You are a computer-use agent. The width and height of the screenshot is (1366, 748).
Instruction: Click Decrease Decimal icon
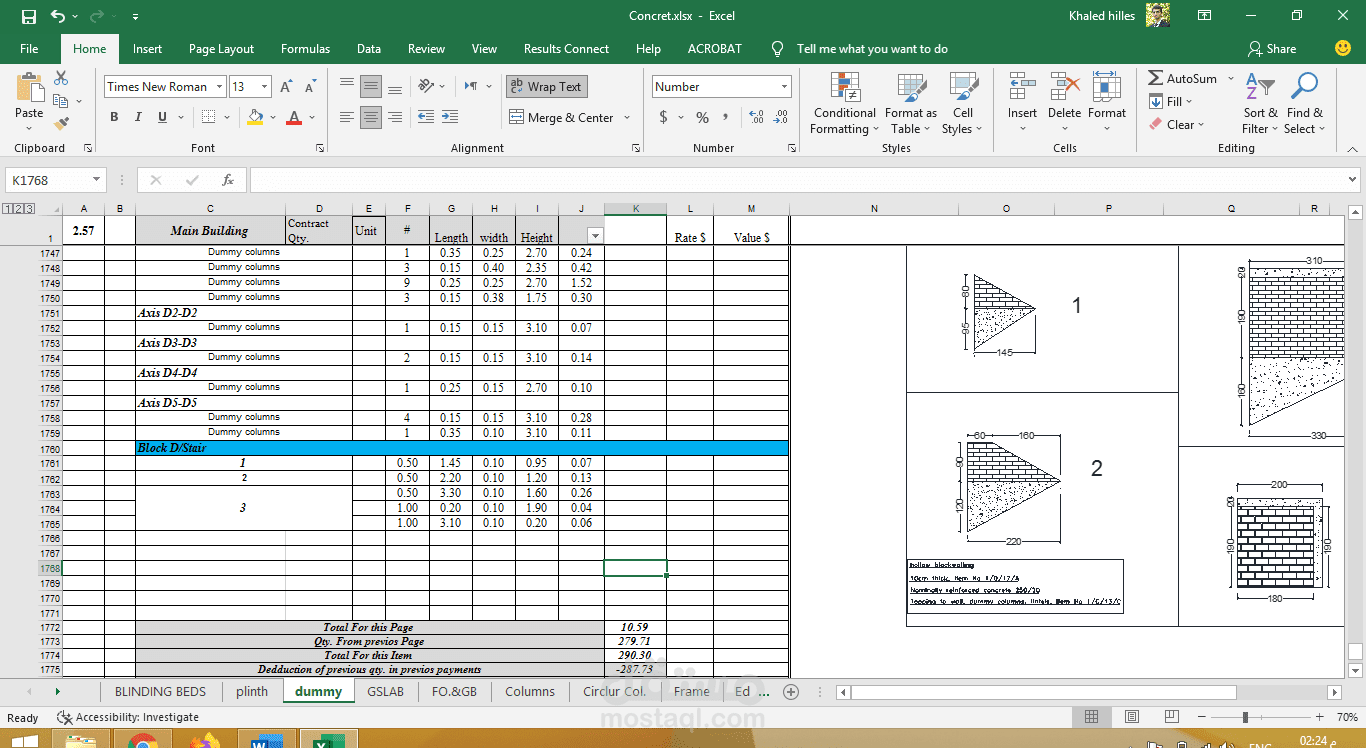pos(781,117)
